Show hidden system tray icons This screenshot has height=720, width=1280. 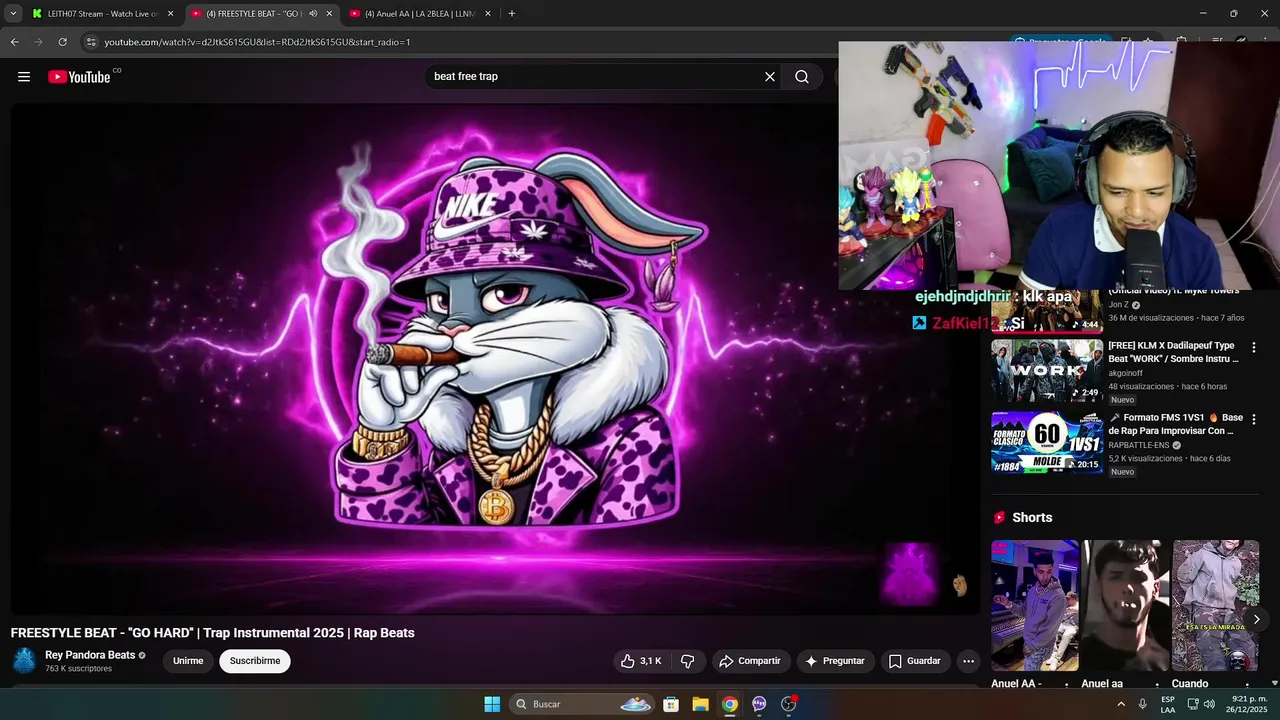[x=1121, y=704]
